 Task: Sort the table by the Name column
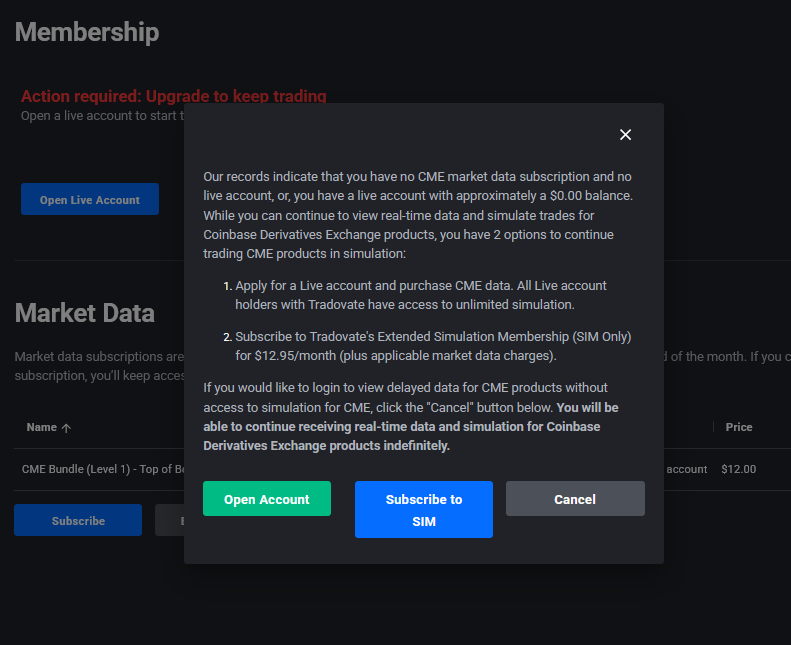[x=48, y=427]
